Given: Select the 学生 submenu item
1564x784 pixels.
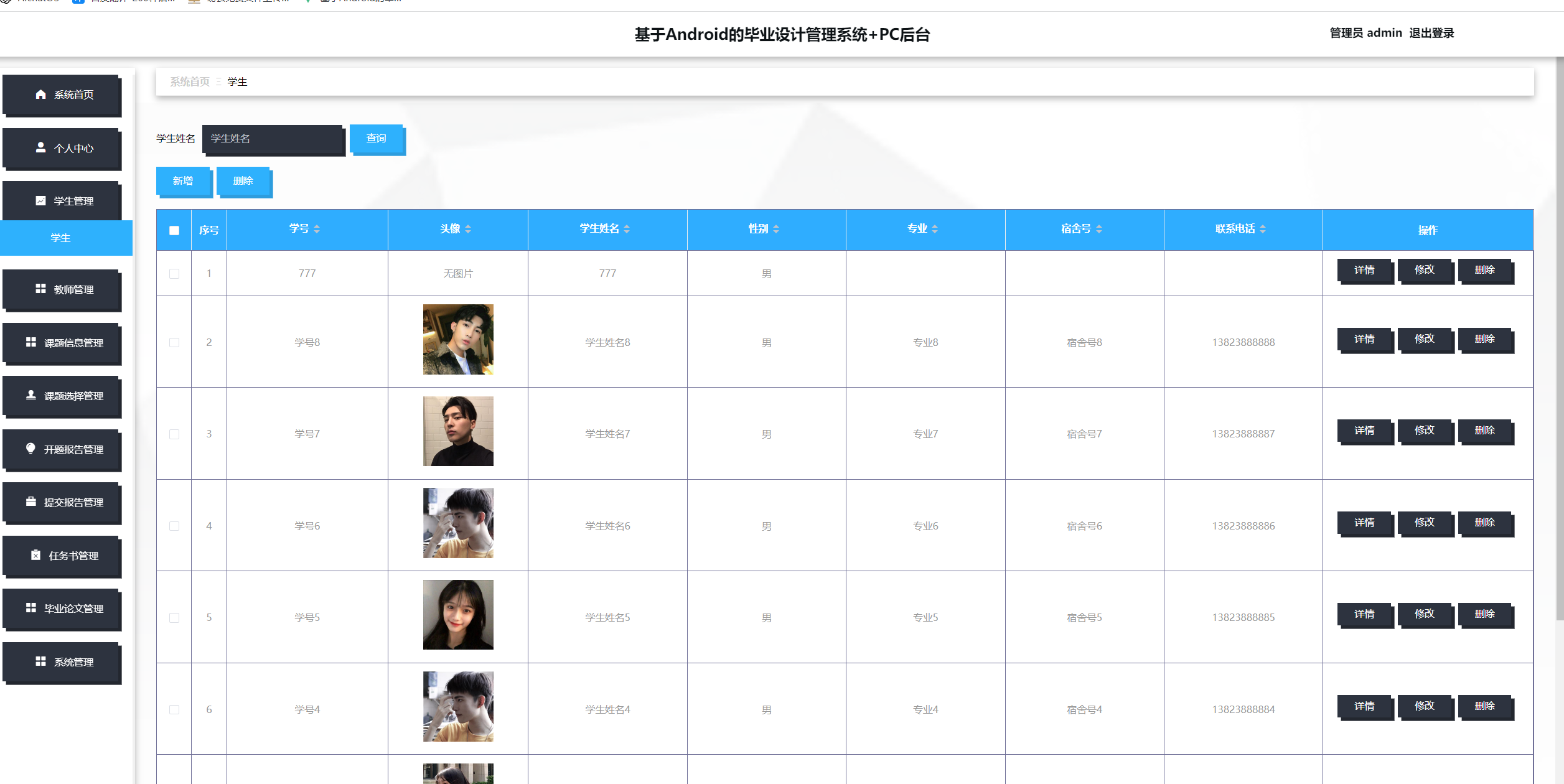Looking at the screenshot, I should 60,238.
